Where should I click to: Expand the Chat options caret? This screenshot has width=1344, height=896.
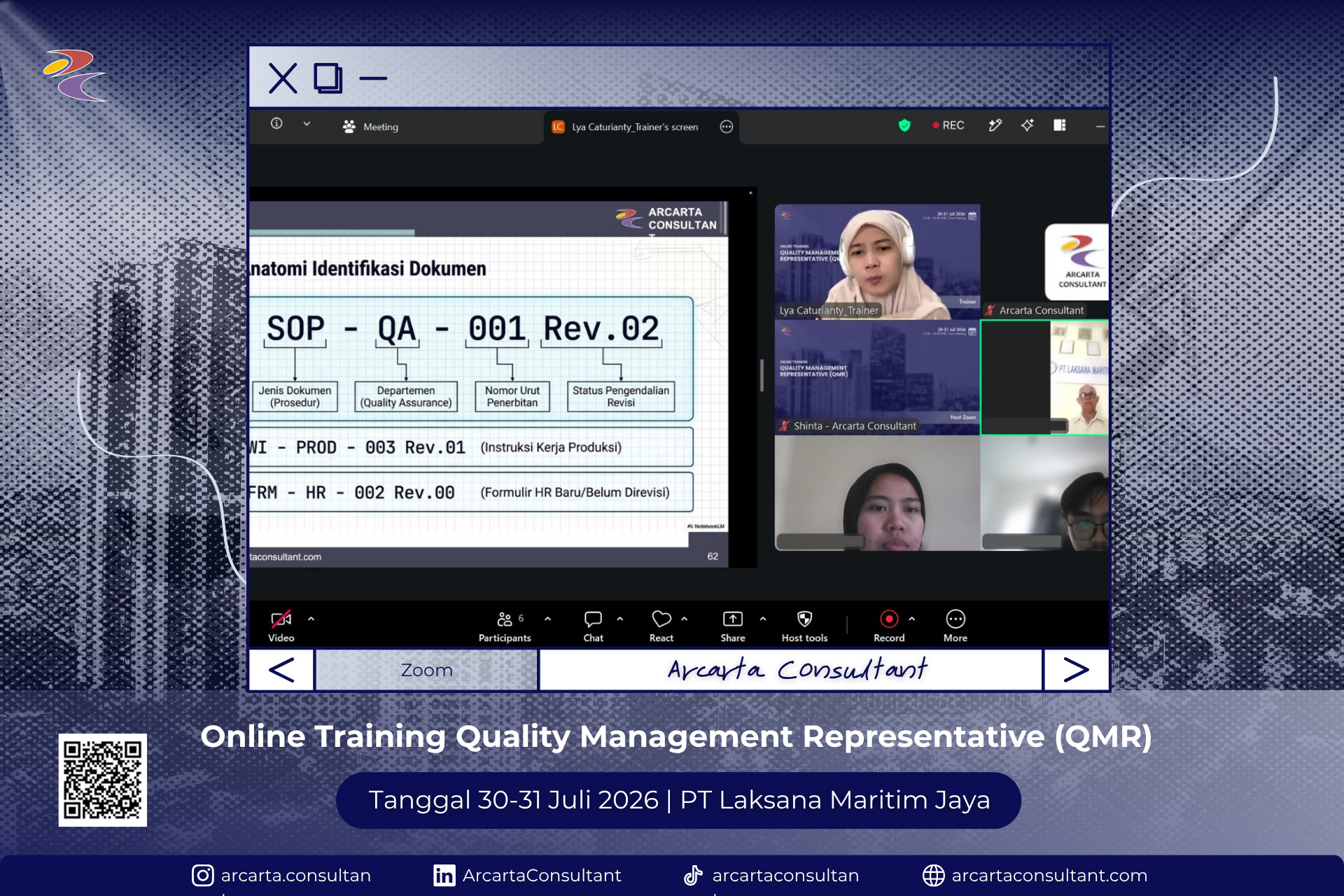(619, 619)
